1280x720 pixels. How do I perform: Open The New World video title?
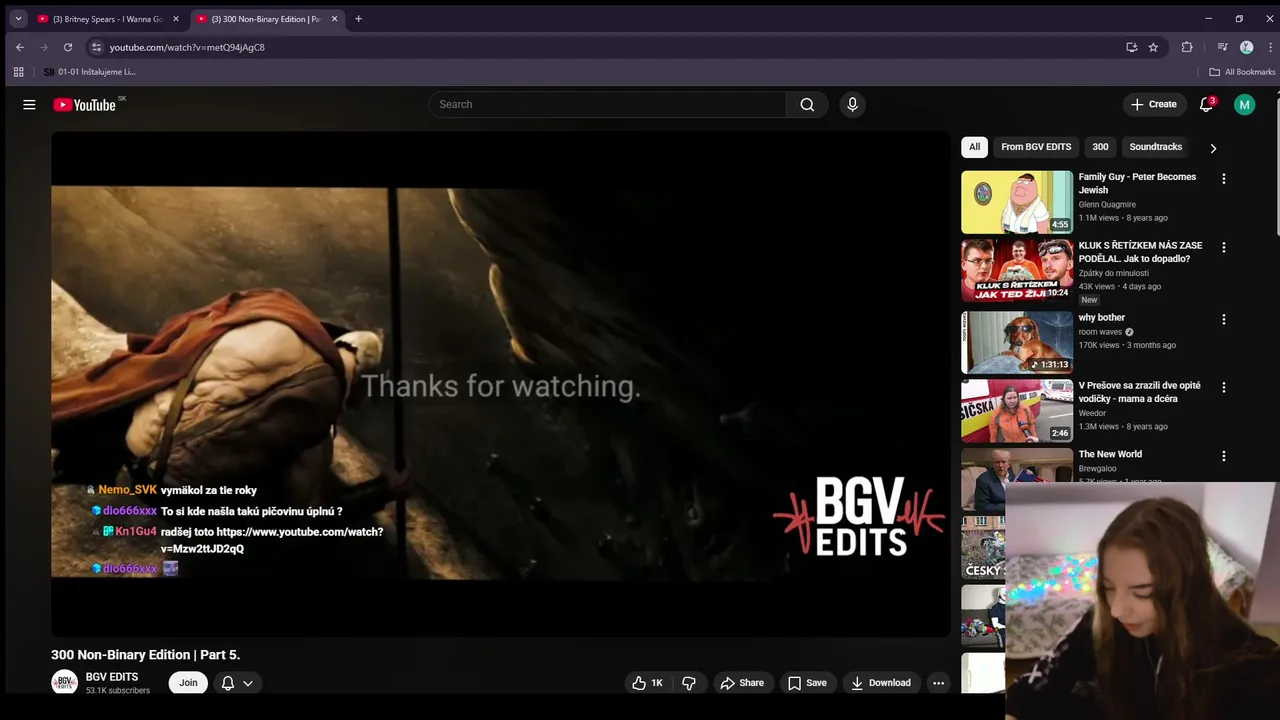click(x=1110, y=454)
